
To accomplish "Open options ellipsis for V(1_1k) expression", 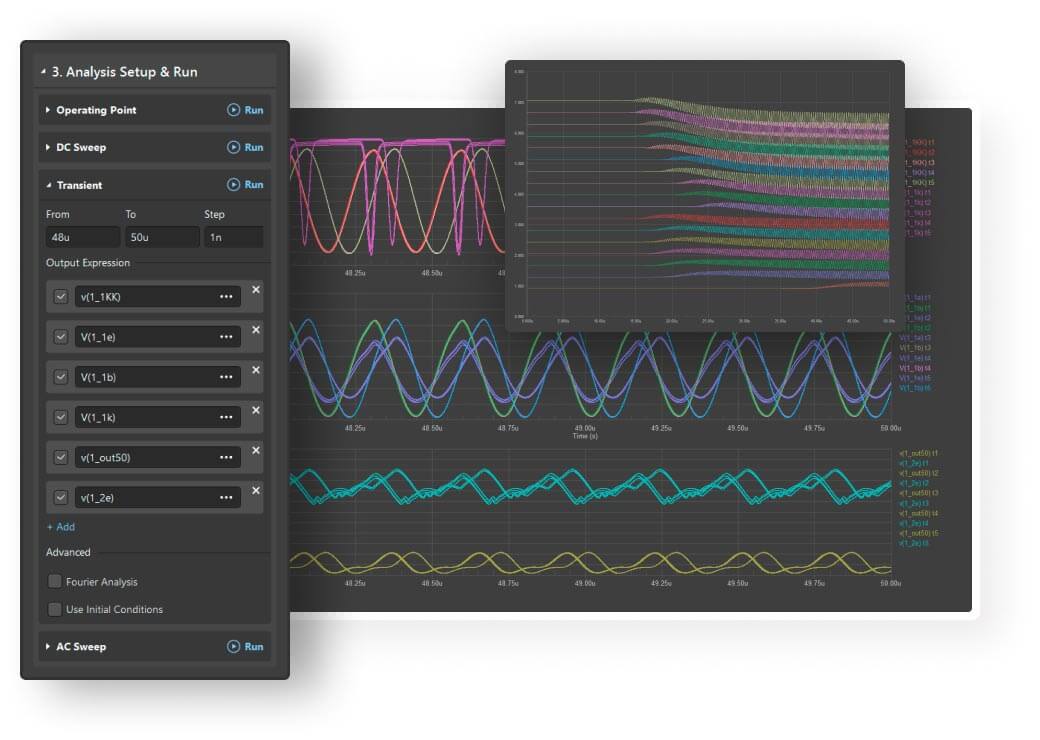I will pos(226,417).
